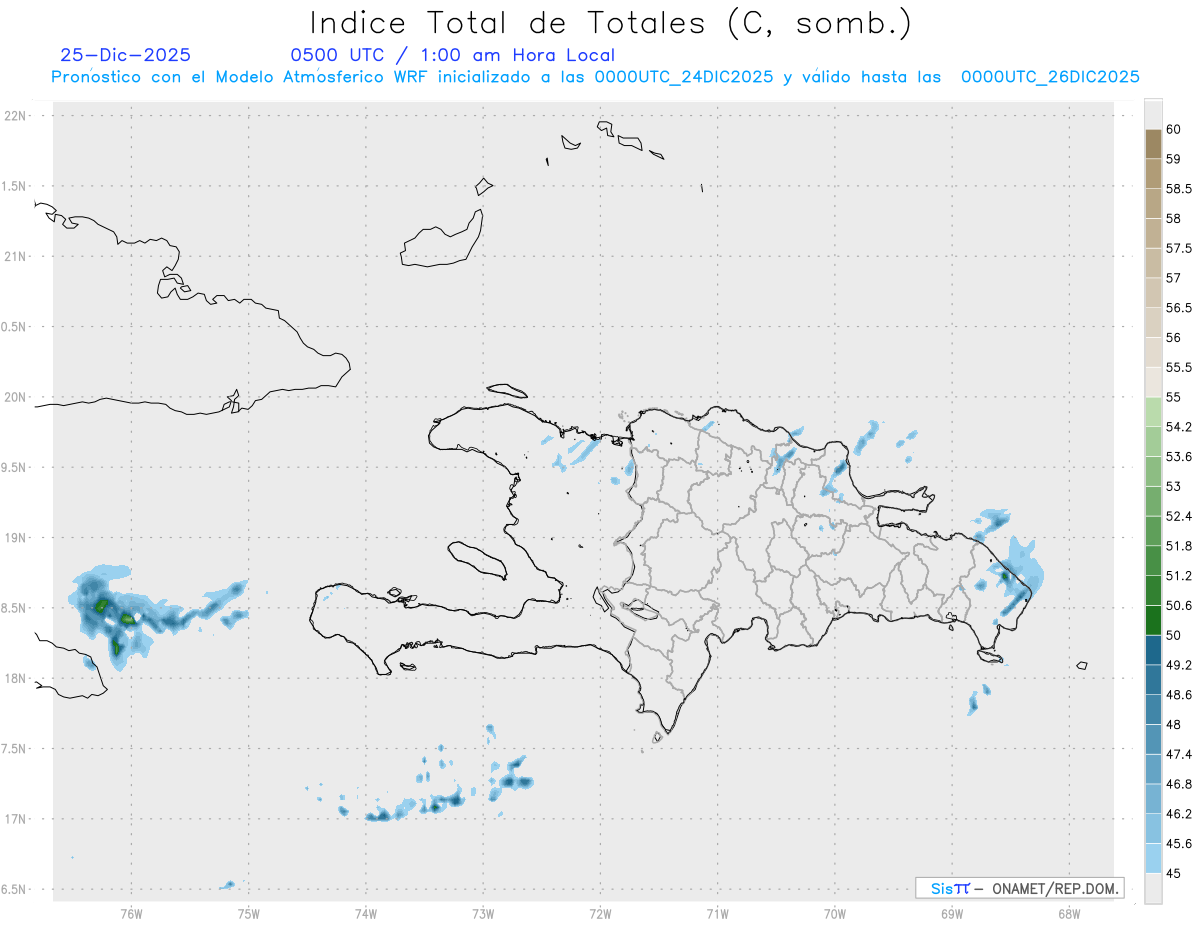Click the '45' colorbar value
Viewport: 1200px width, 927px height.
click(1173, 873)
